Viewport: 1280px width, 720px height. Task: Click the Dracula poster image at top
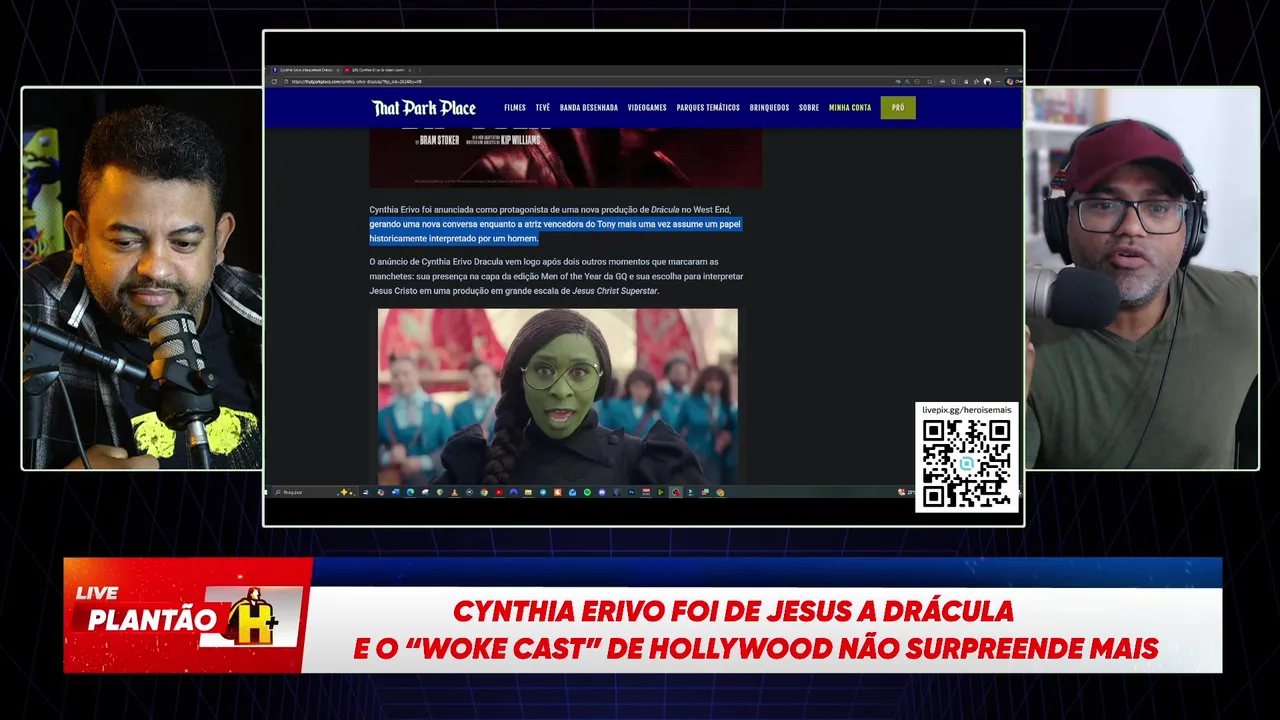tap(565, 157)
